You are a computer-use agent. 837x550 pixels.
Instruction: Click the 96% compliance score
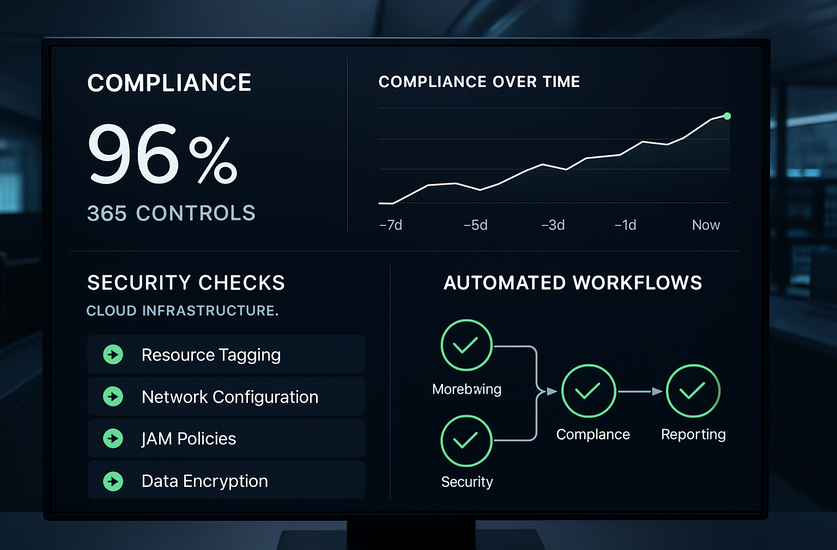click(x=162, y=154)
